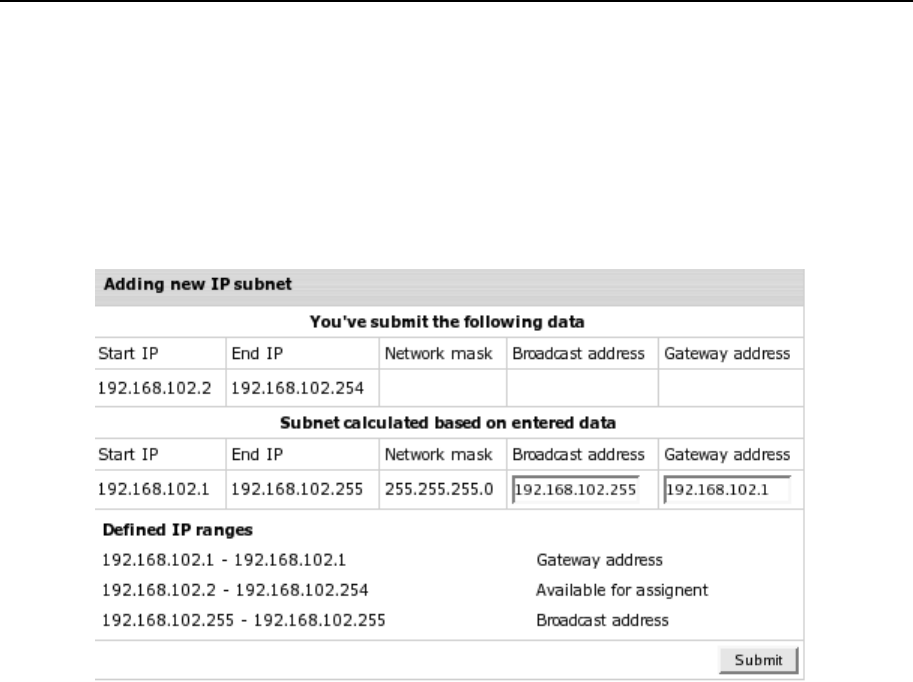Click the calculated Start IP cell 192.168.102.1
This screenshot has width=913, height=682.
[155, 491]
